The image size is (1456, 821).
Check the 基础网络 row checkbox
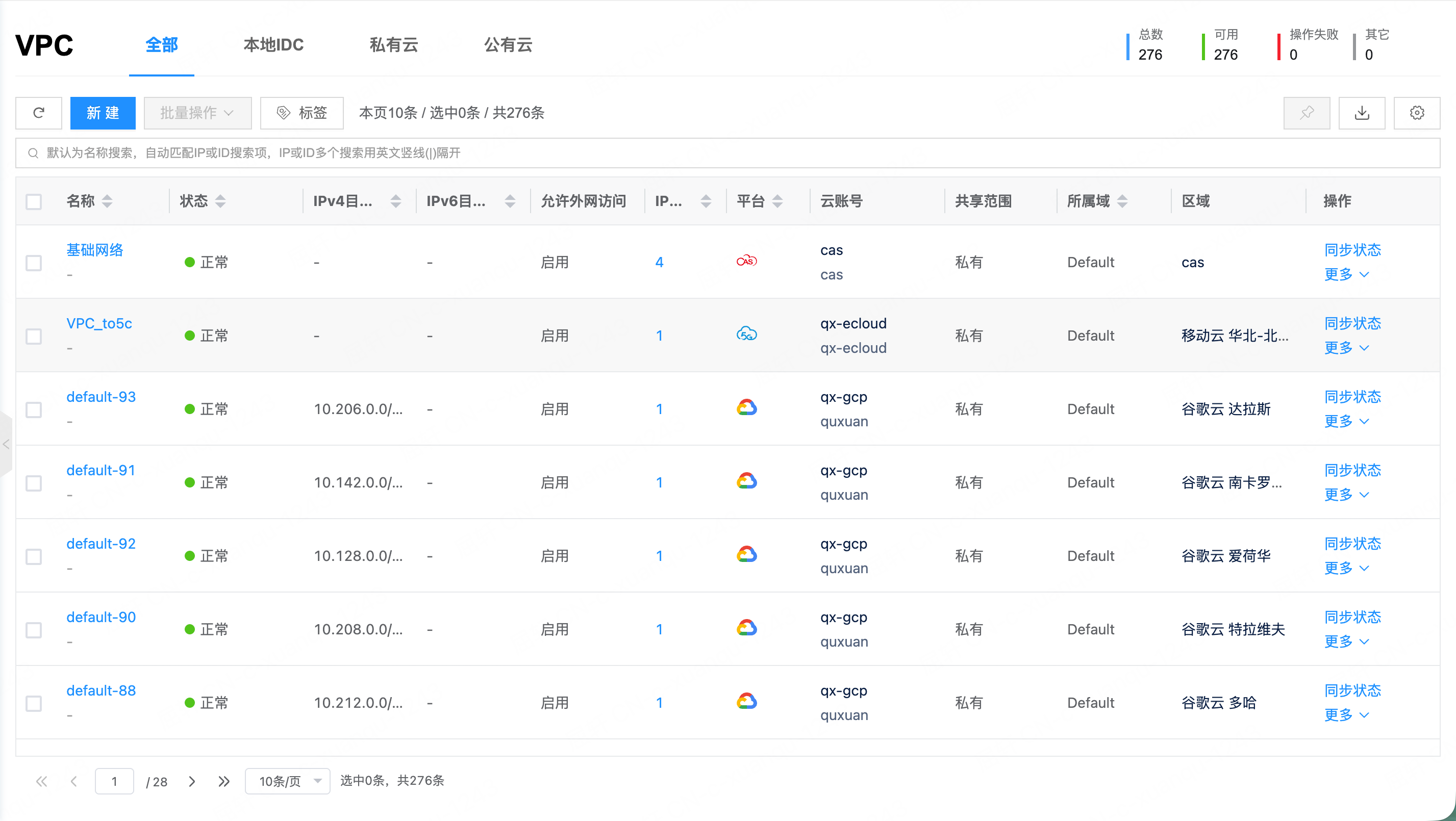34,263
